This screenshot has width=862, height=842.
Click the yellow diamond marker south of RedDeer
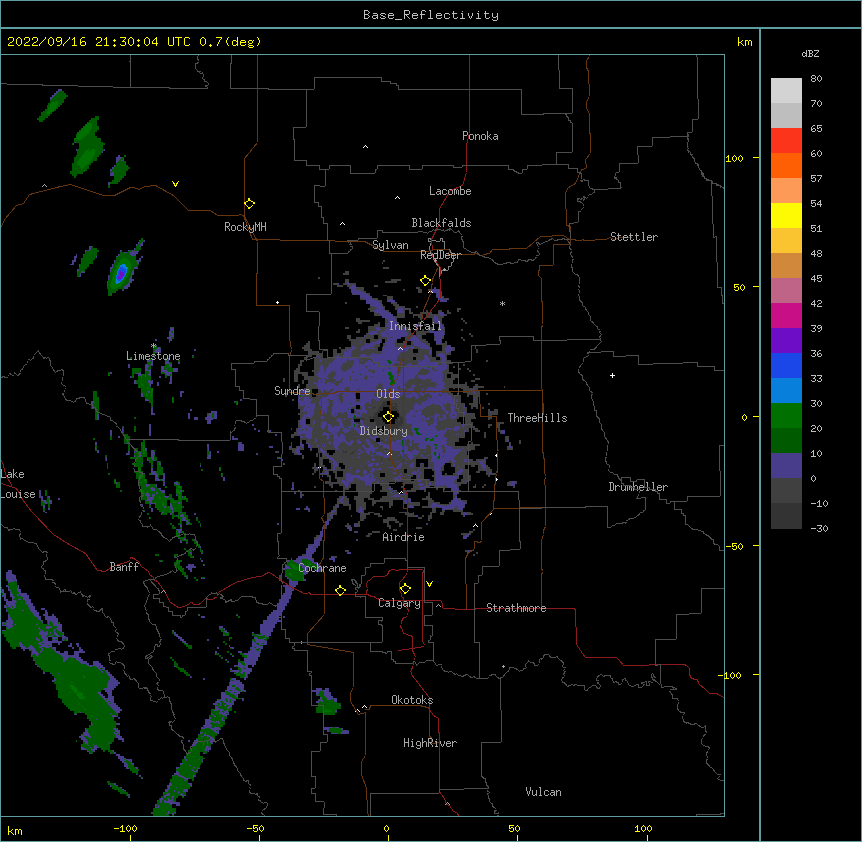point(426,281)
